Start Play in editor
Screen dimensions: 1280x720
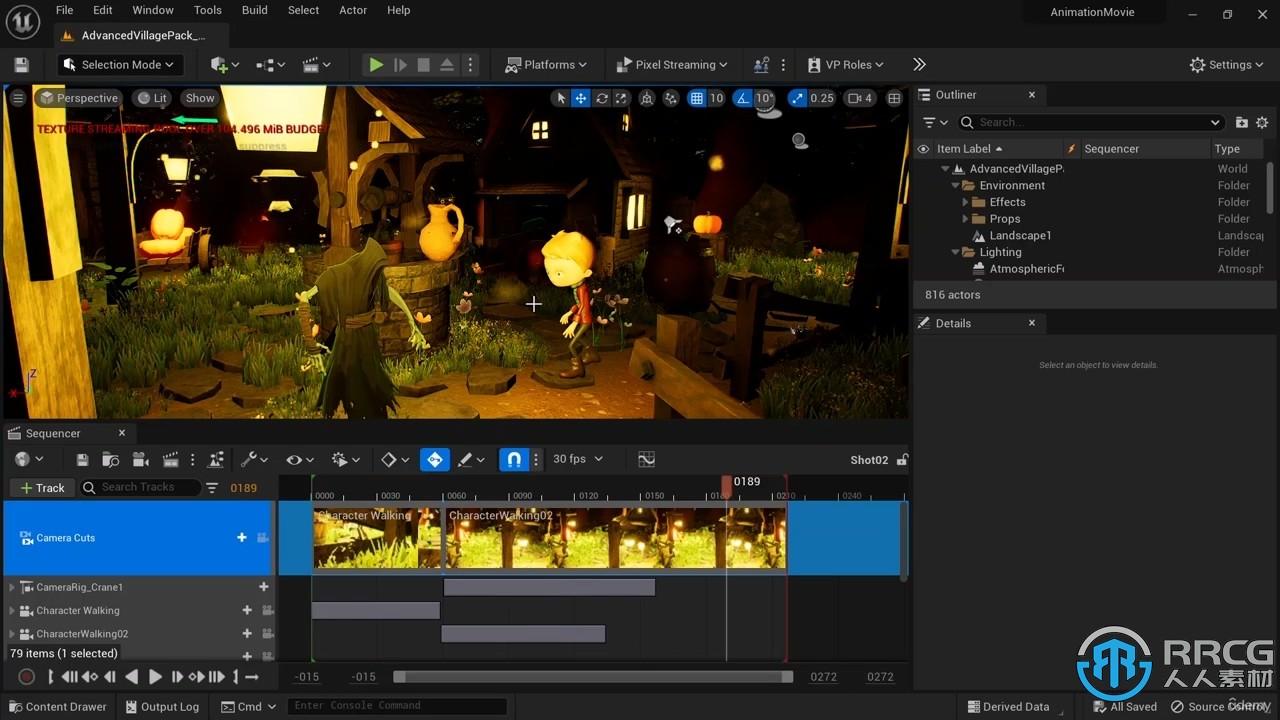[x=376, y=65]
